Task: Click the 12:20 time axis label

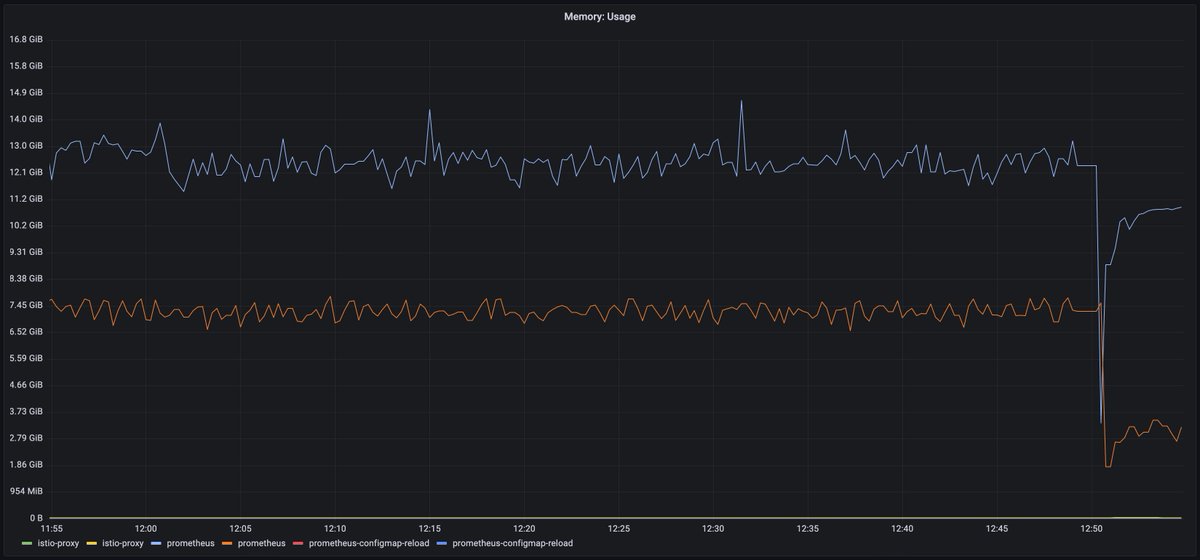Action: pyautogui.click(x=524, y=528)
